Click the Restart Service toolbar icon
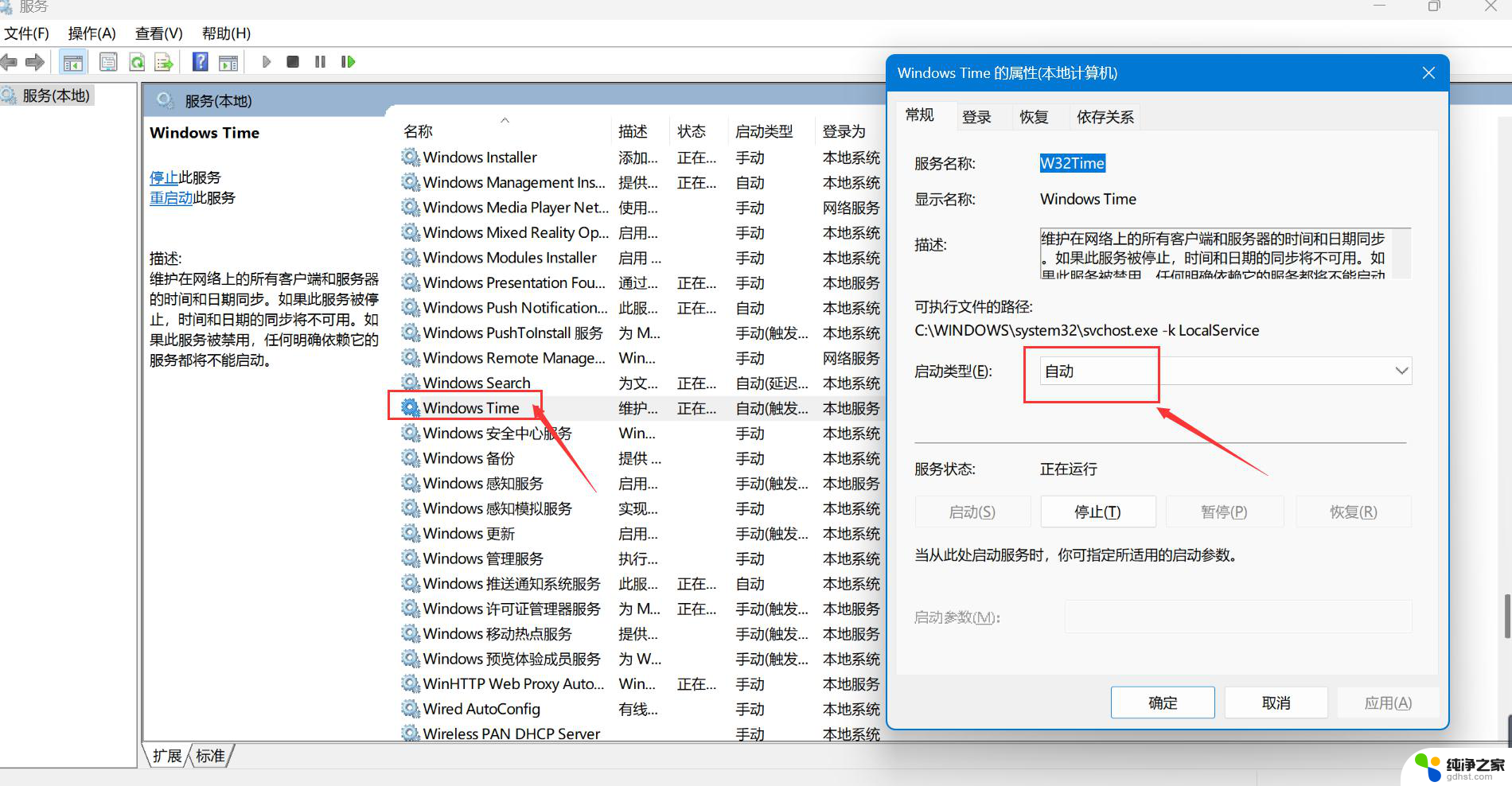The height and width of the screenshot is (786, 1512). (x=348, y=62)
